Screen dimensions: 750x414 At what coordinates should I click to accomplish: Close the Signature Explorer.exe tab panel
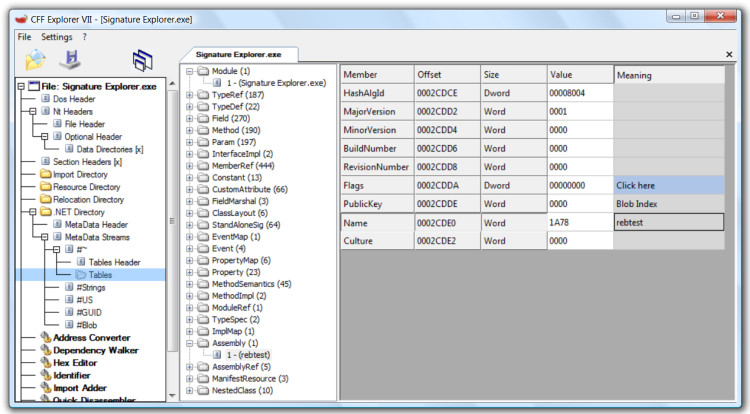tap(728, 54)
